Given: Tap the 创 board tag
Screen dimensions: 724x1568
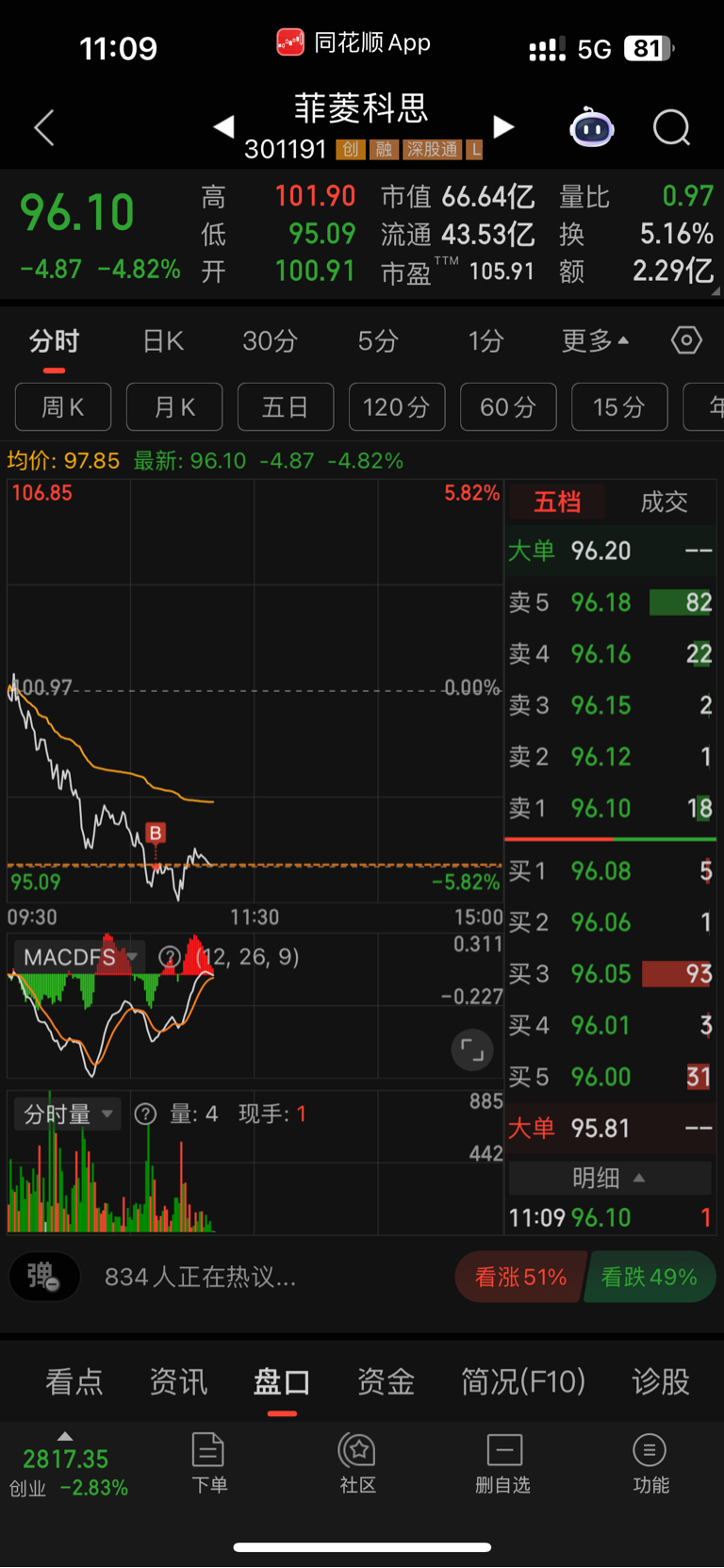Looking at the screenshot, I should (350, 149).
